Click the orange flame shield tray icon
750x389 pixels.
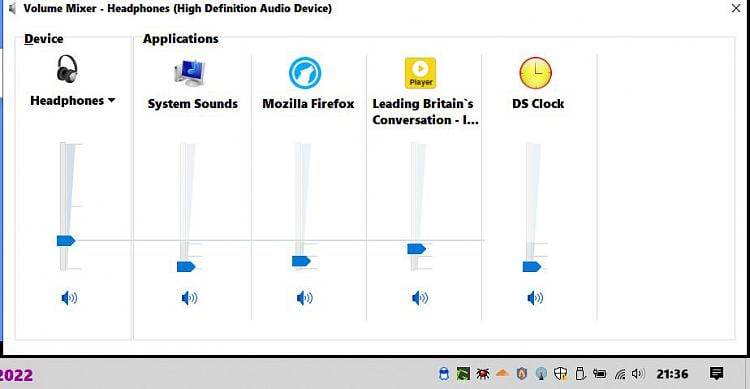tap(522, 374)
